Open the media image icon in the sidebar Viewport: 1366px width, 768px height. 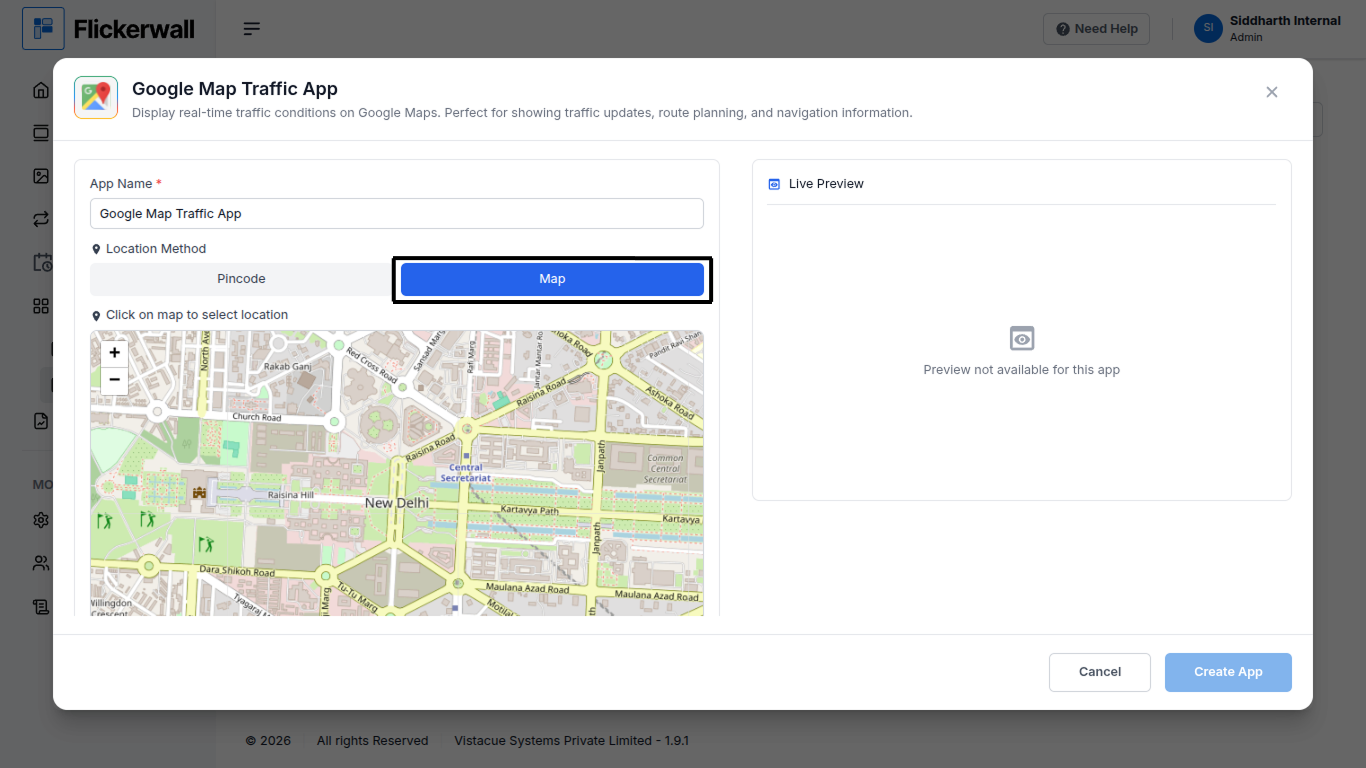tap(41, 176)
